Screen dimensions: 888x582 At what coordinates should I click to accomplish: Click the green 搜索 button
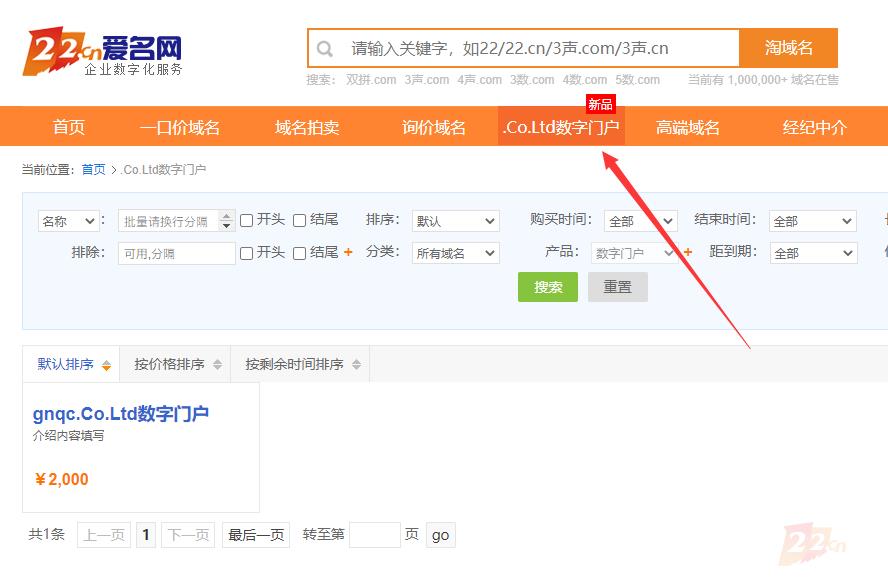(x=548, y=286)
